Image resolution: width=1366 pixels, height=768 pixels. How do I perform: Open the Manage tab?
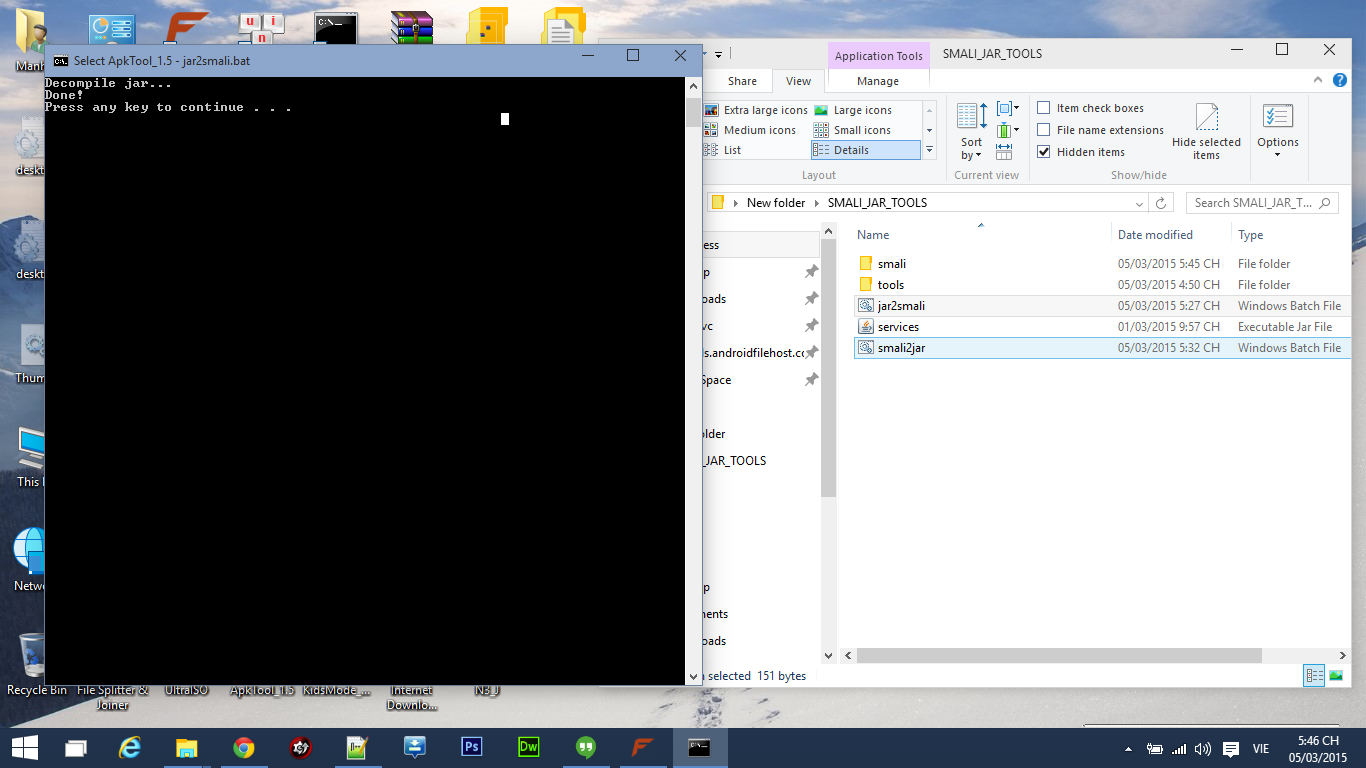[x=878, y=81]
